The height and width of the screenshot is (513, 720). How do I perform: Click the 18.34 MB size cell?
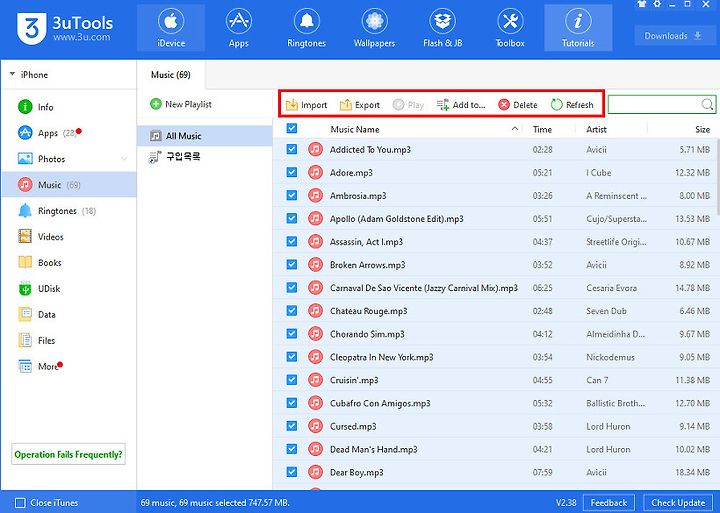click(x=693, y=472)
